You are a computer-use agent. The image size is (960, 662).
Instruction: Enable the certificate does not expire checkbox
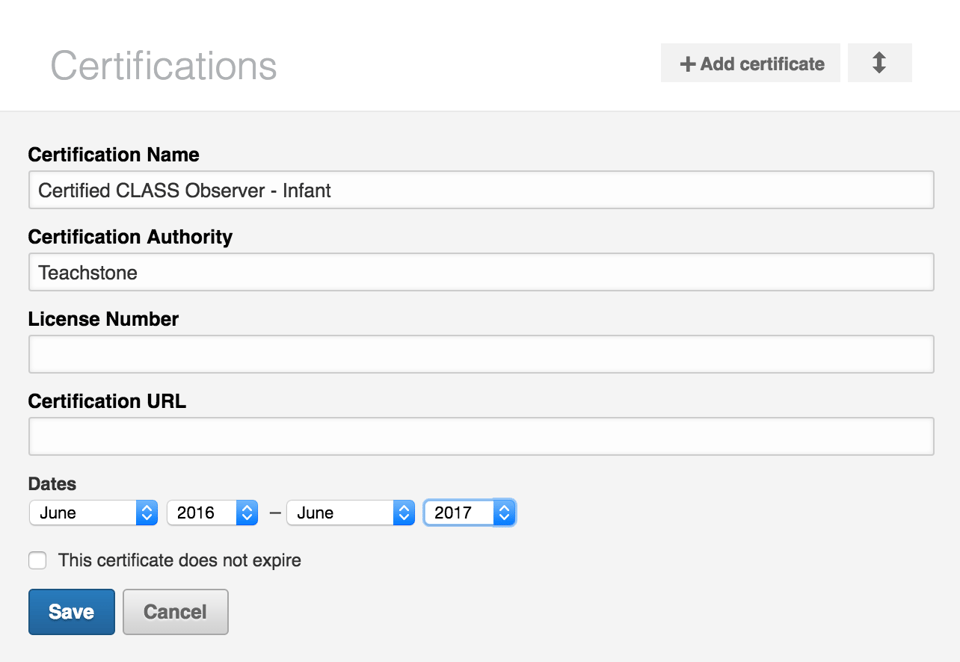point(38,560)
